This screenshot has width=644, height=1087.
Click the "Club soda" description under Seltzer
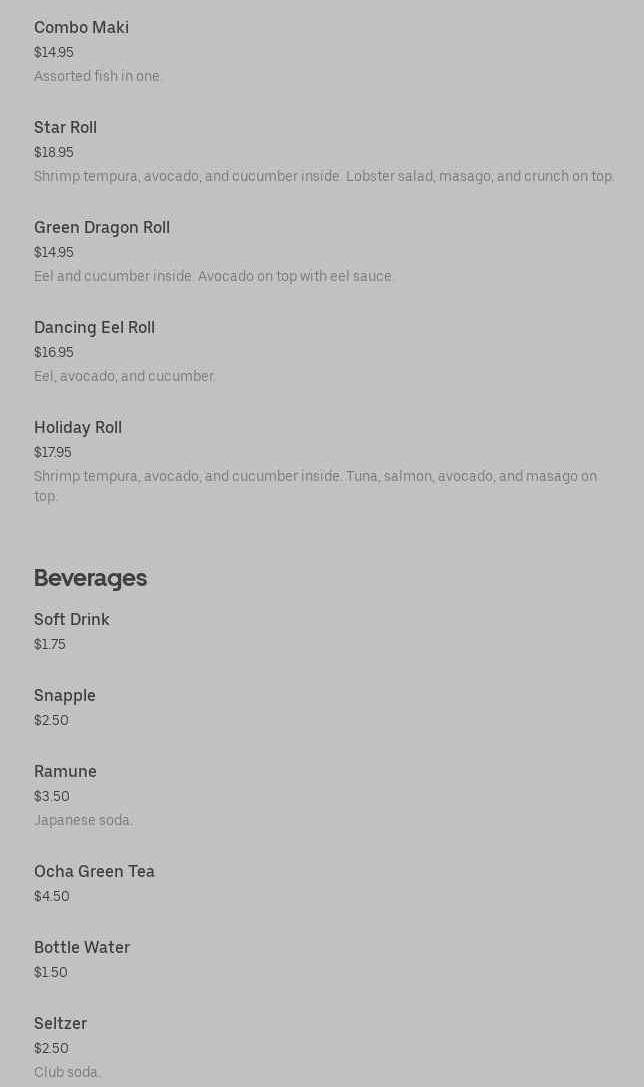click(x=67, y=1073)
